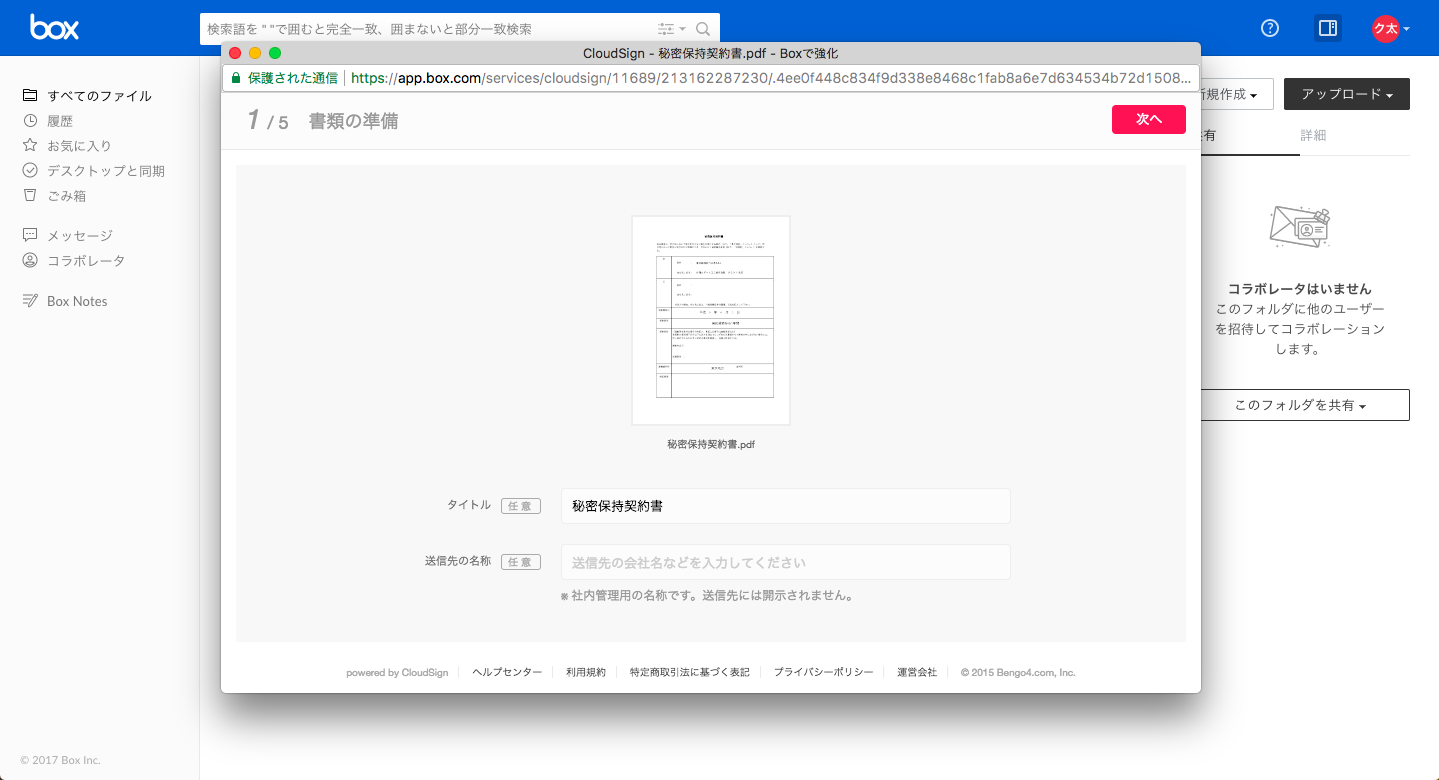The height and width of the screenshot is (780, 1439).
Task: Click the 送信先の名称 input field
Action: [785, 562]
